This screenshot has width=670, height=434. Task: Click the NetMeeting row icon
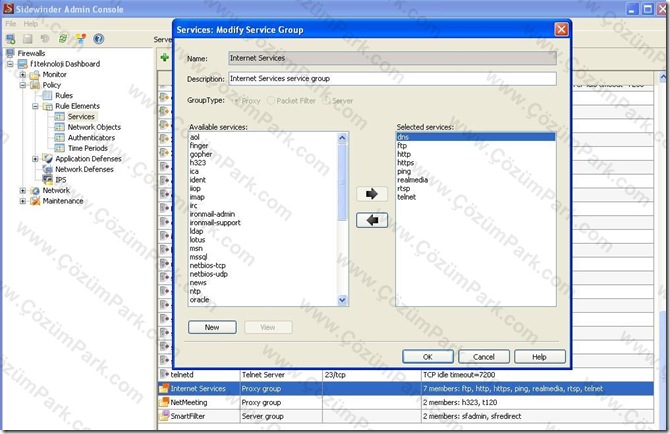164,402
